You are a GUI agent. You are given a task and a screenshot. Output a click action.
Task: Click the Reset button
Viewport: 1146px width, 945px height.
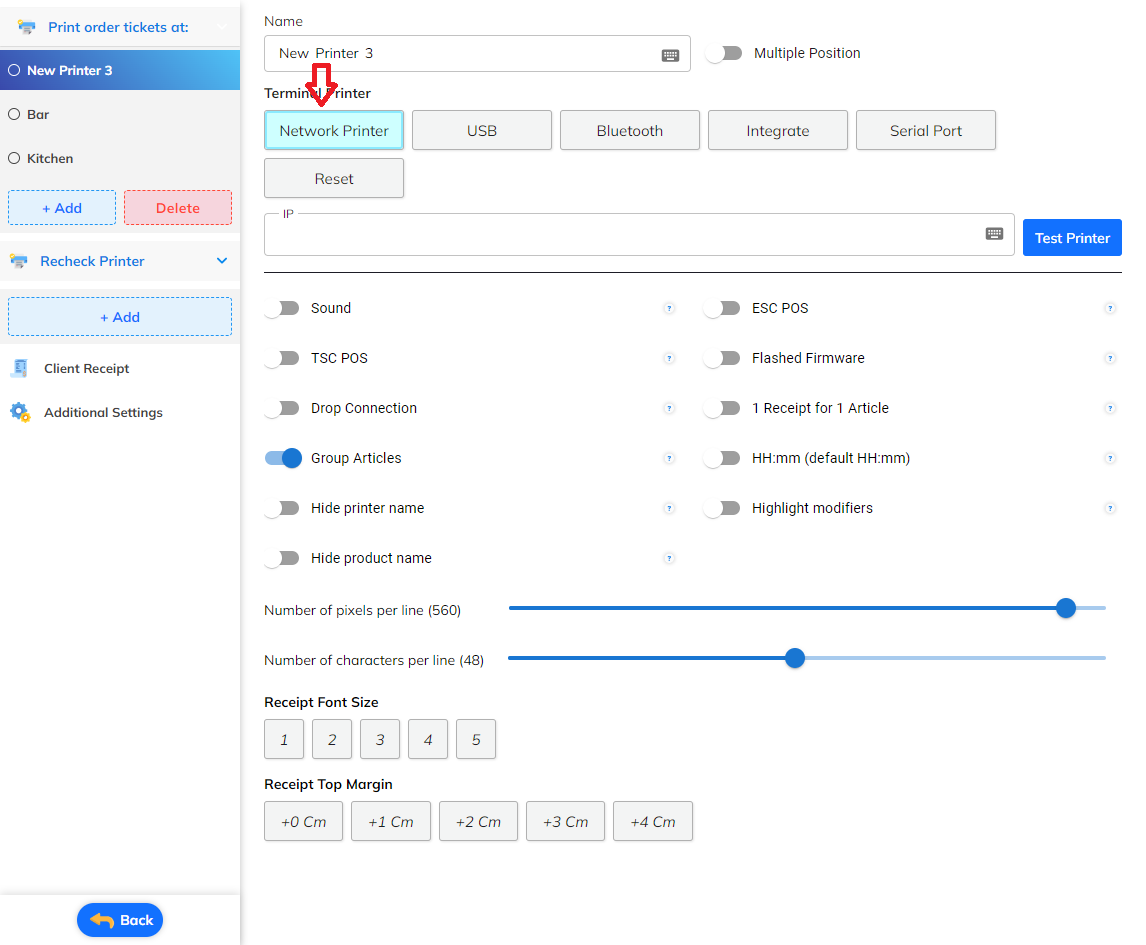334,179
